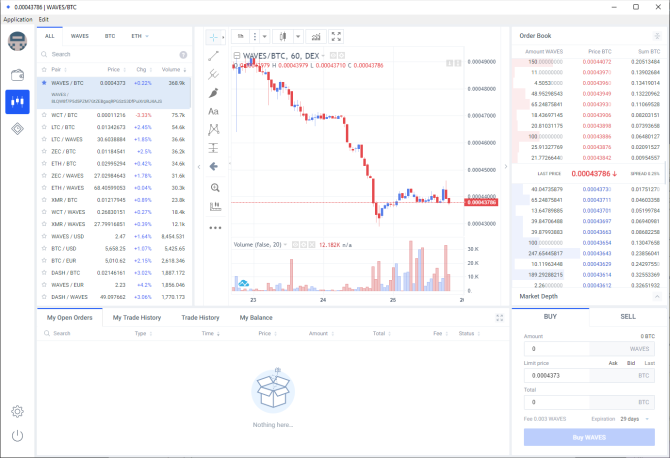Show more drawing tools (three dots)
670x458 pixels.
point(215,228)
